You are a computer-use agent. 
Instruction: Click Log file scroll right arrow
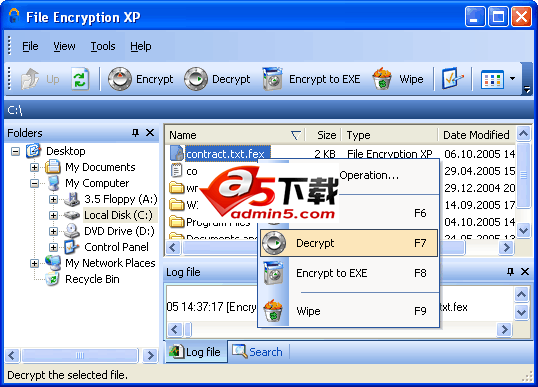coord(504,330)
